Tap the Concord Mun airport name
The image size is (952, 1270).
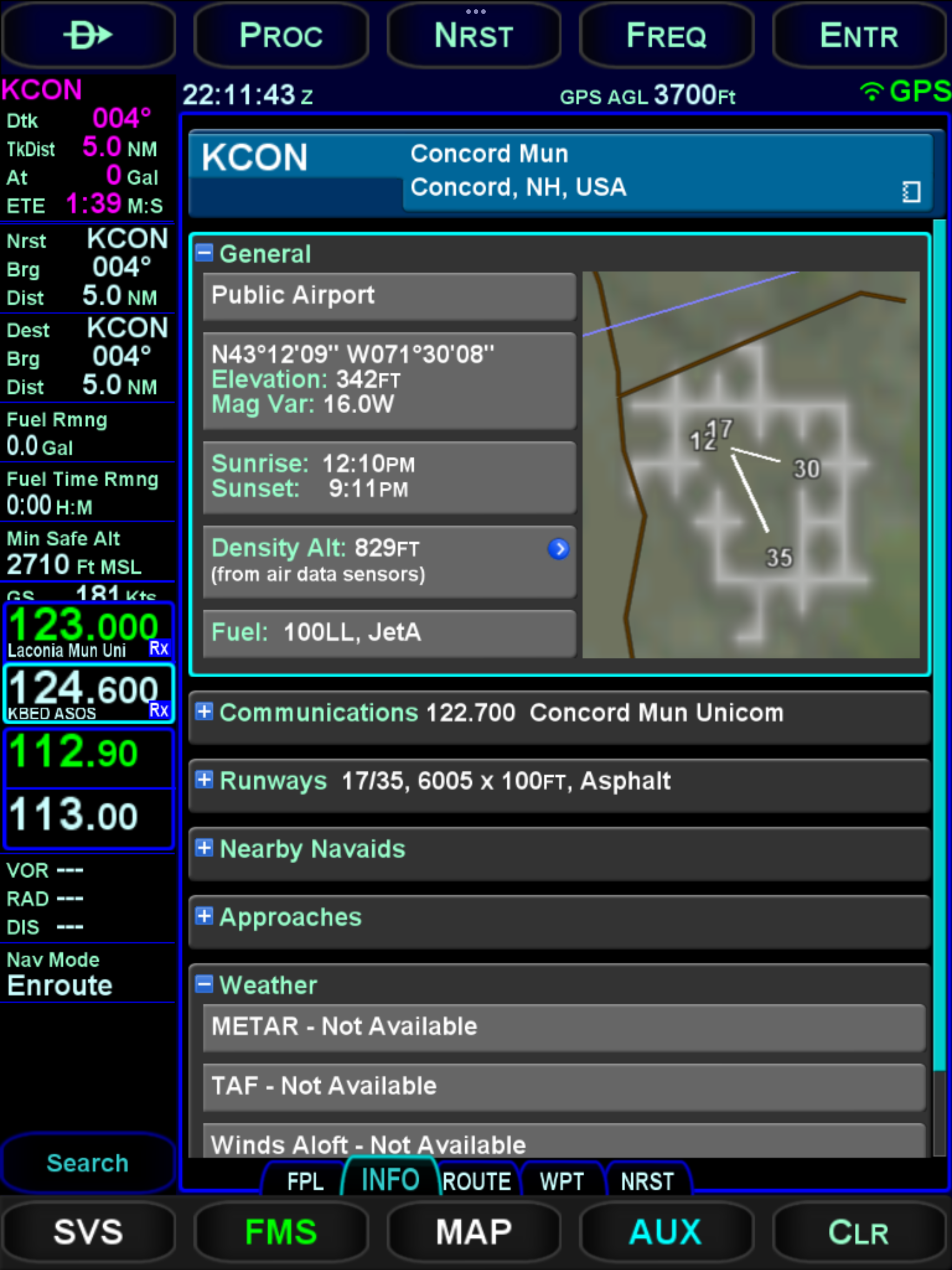pyautogui.click(x=489, y=154)
